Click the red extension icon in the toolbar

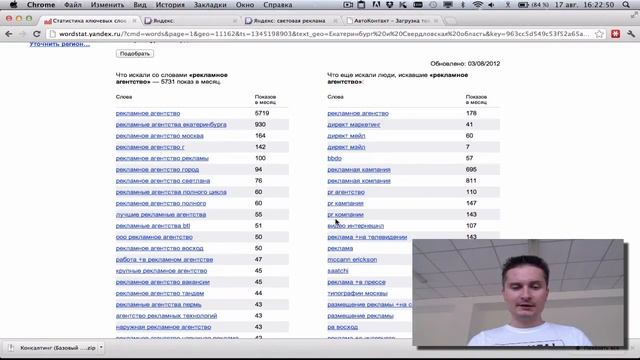pyautogui.click(x=616, y=34)
